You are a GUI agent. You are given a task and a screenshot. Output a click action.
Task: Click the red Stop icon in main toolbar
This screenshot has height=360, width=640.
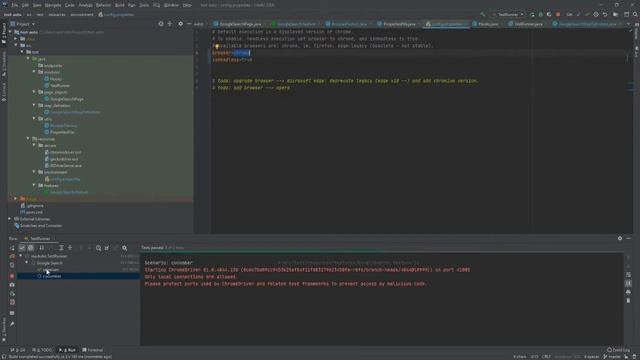(558, 15)
